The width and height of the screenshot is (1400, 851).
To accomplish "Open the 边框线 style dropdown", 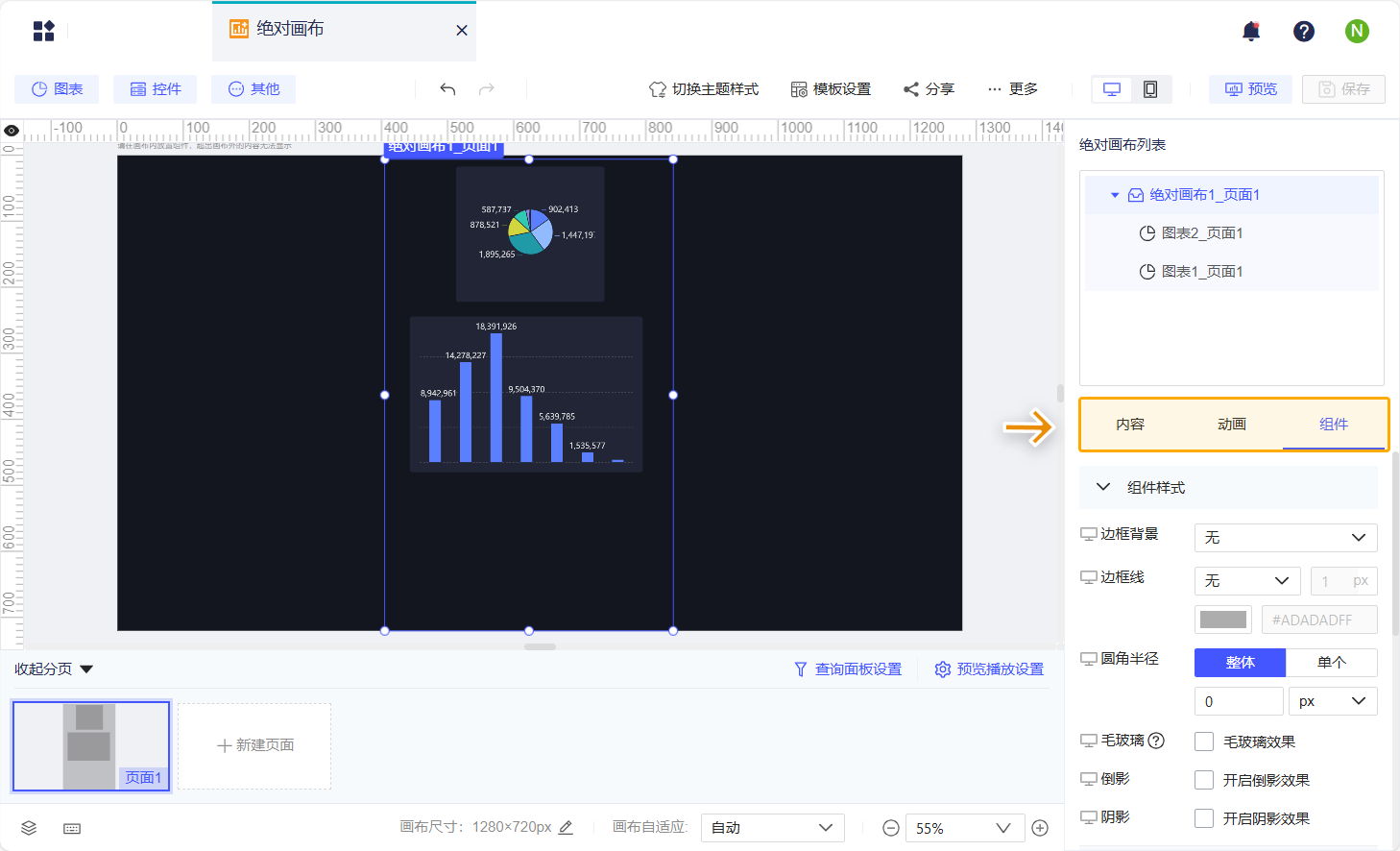I will pos(1247,581).
